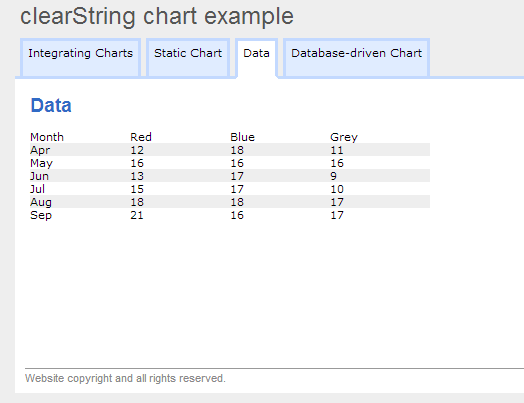
Task: Click Red value 21 in Sep row
Action: pos(137,215)
